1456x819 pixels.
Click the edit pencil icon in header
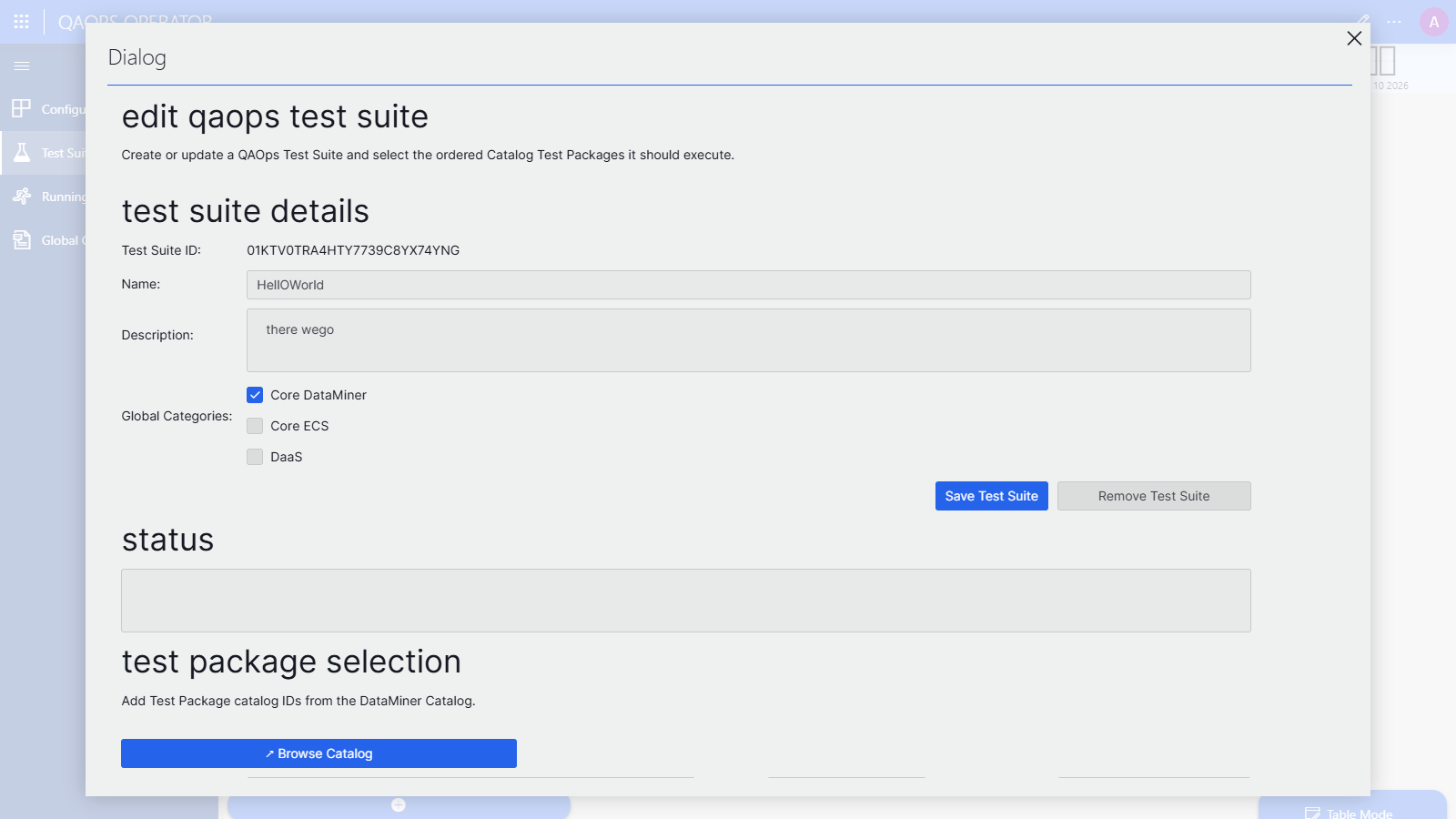click(x=1363, y=19)
